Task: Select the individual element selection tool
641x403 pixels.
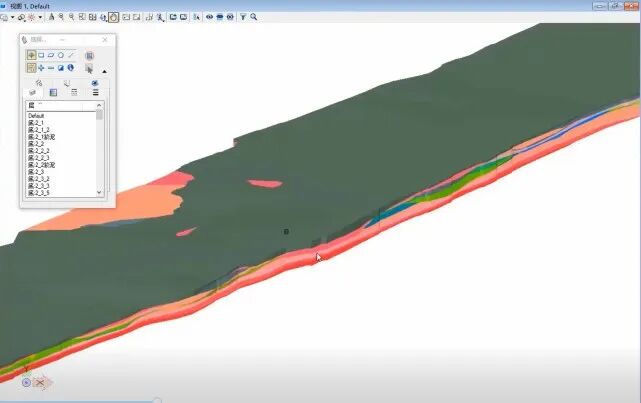Action: coord(31,55)
